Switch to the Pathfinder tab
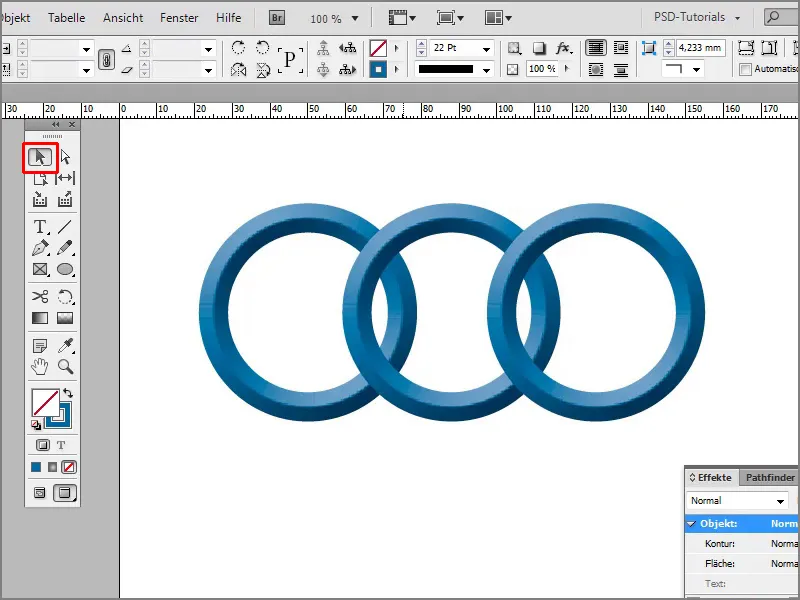800x600 pixels. tap(770, 477)
